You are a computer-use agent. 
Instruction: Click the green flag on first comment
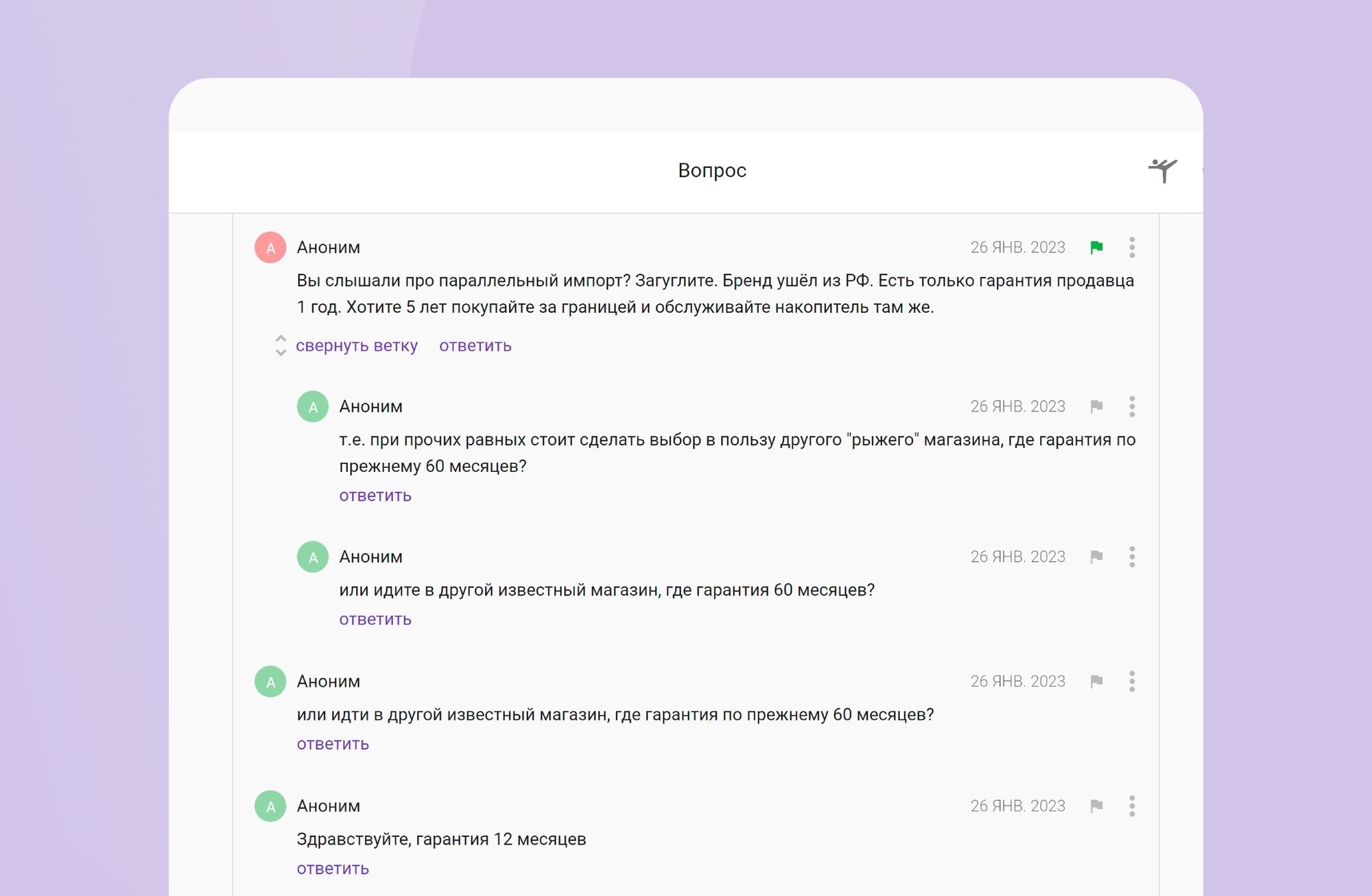coord(1096,248)
